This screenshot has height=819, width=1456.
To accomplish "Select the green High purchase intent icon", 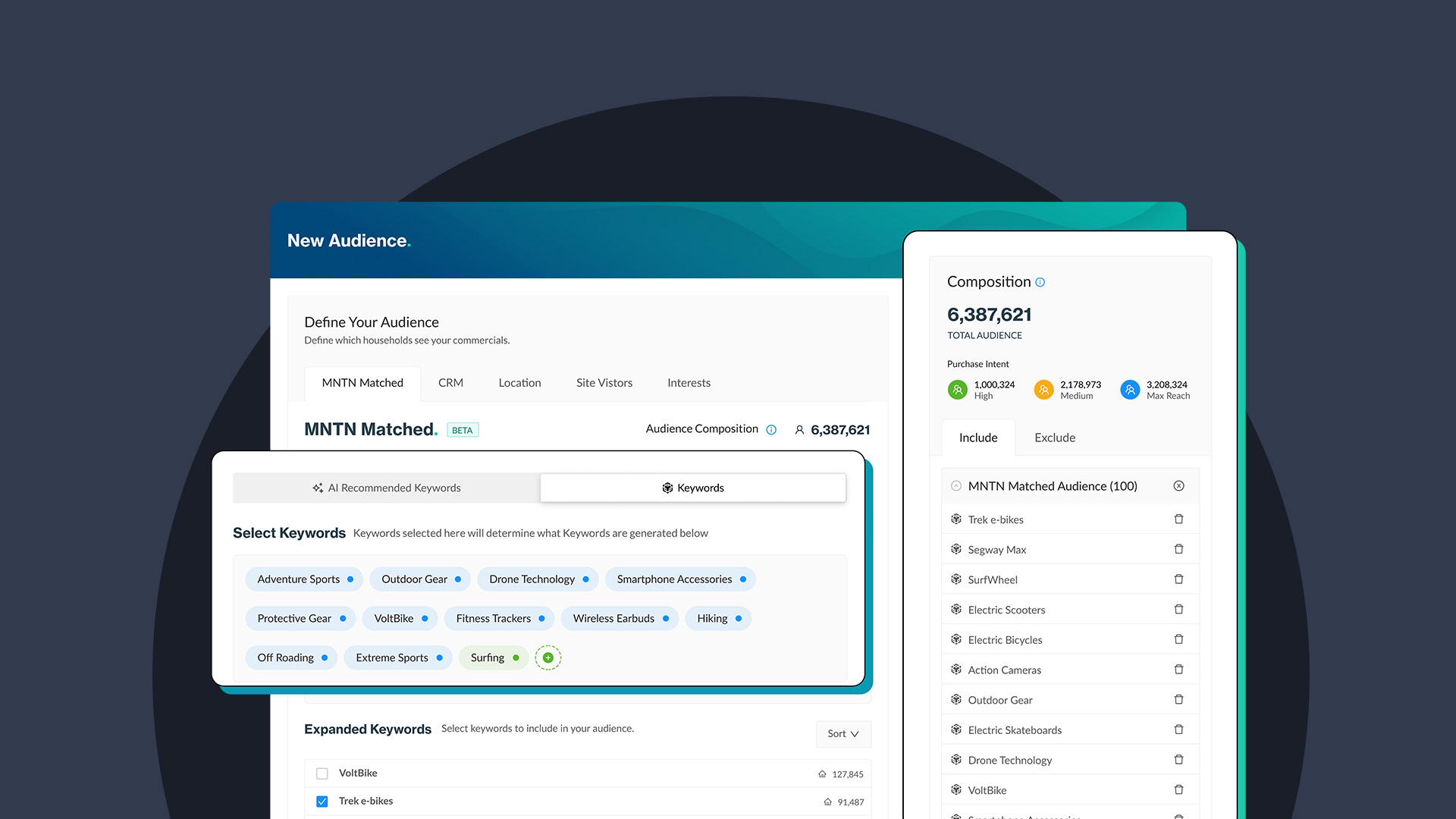I will 958,389.
